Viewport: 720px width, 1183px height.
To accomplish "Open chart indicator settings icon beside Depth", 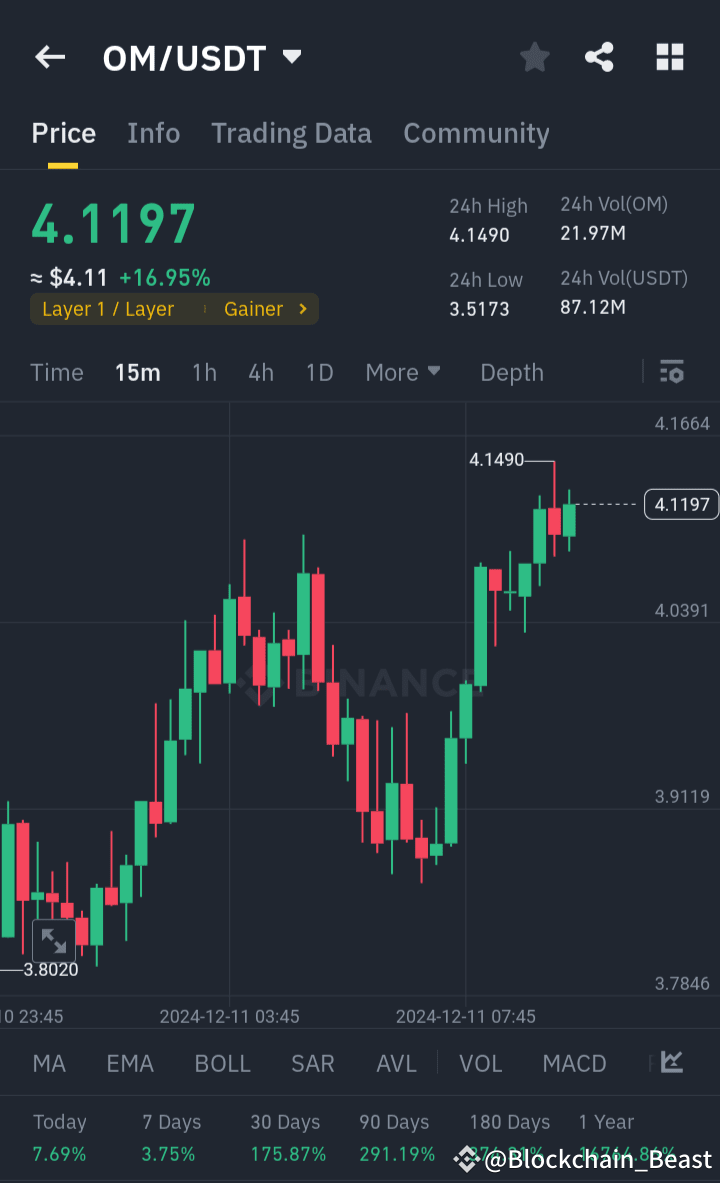I will point(671,372).
